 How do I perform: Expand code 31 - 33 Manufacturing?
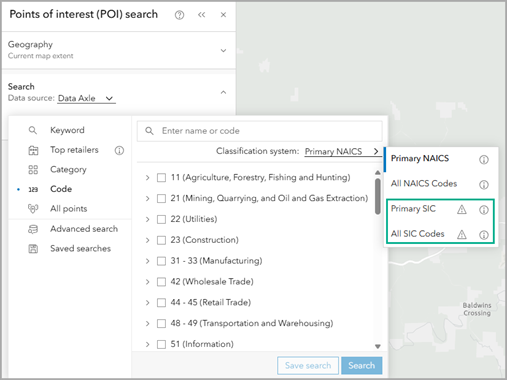point(147,261)
